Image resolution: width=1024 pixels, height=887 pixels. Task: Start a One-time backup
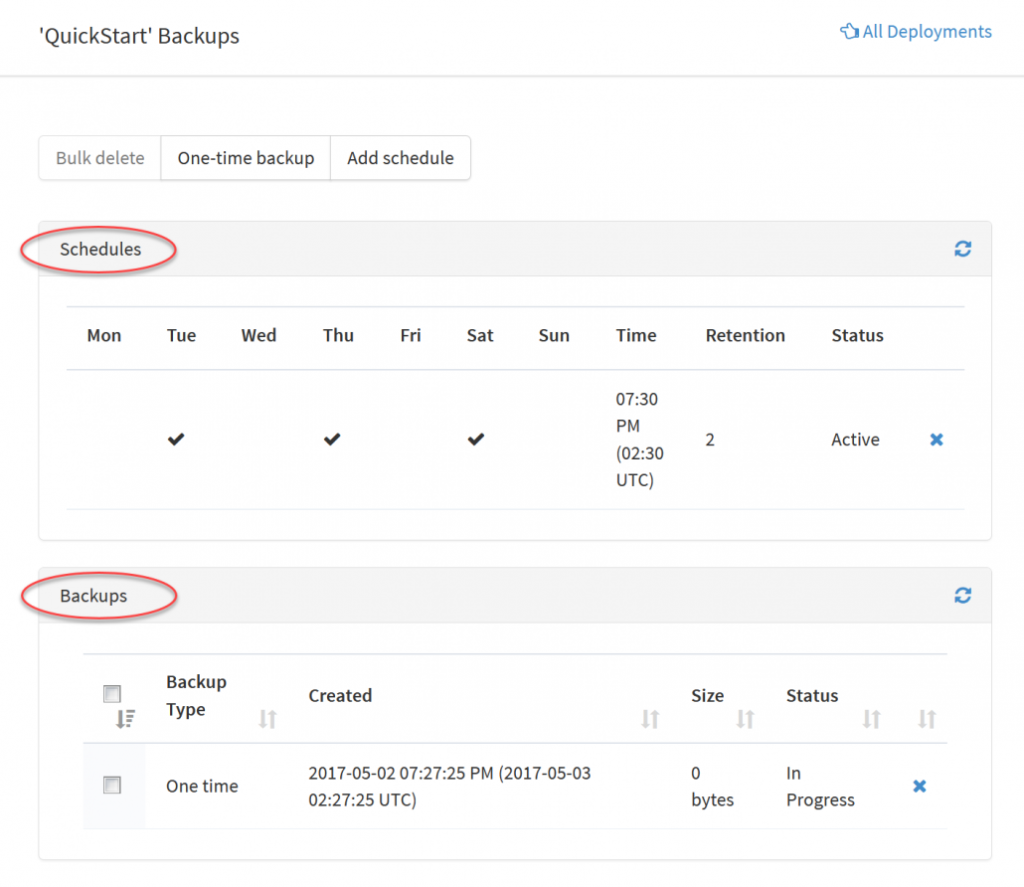pos(246,158)
